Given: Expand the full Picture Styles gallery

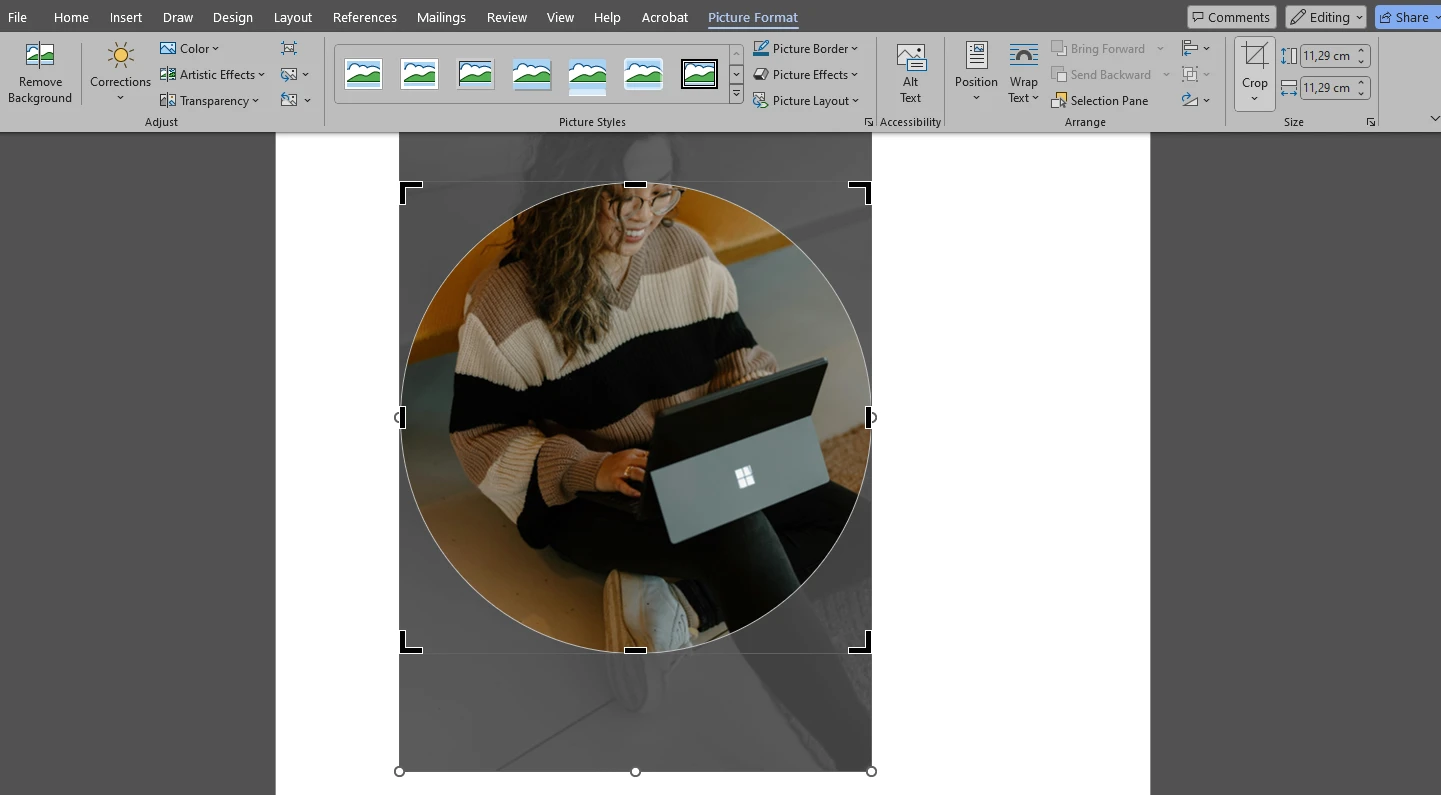Looking at the screenshot, I should (736, 95).
